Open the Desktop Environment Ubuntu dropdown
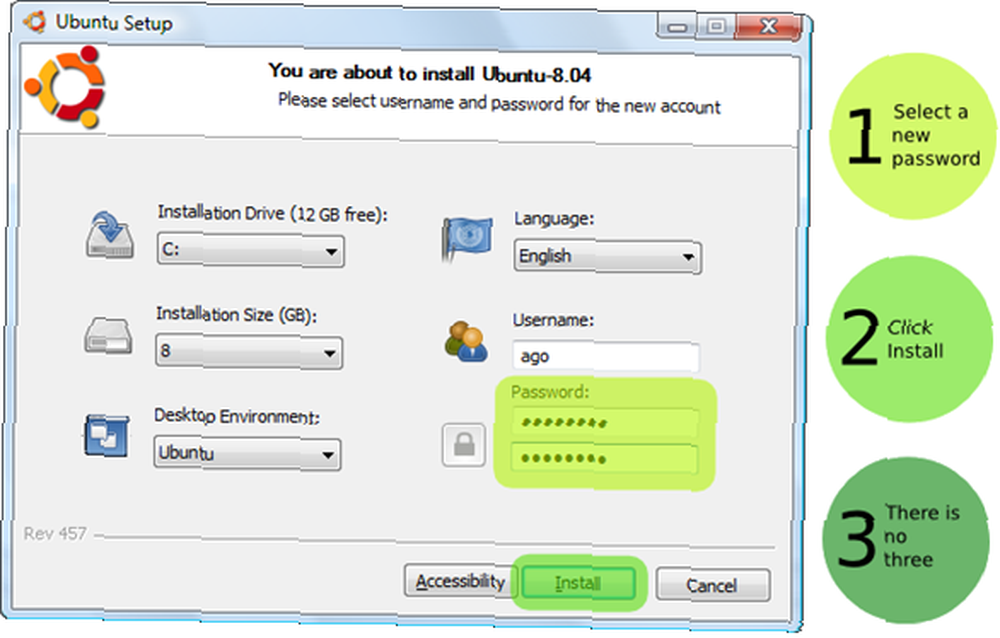The width and height of the screenshot is (1000, 638). (x=247, y=454)
